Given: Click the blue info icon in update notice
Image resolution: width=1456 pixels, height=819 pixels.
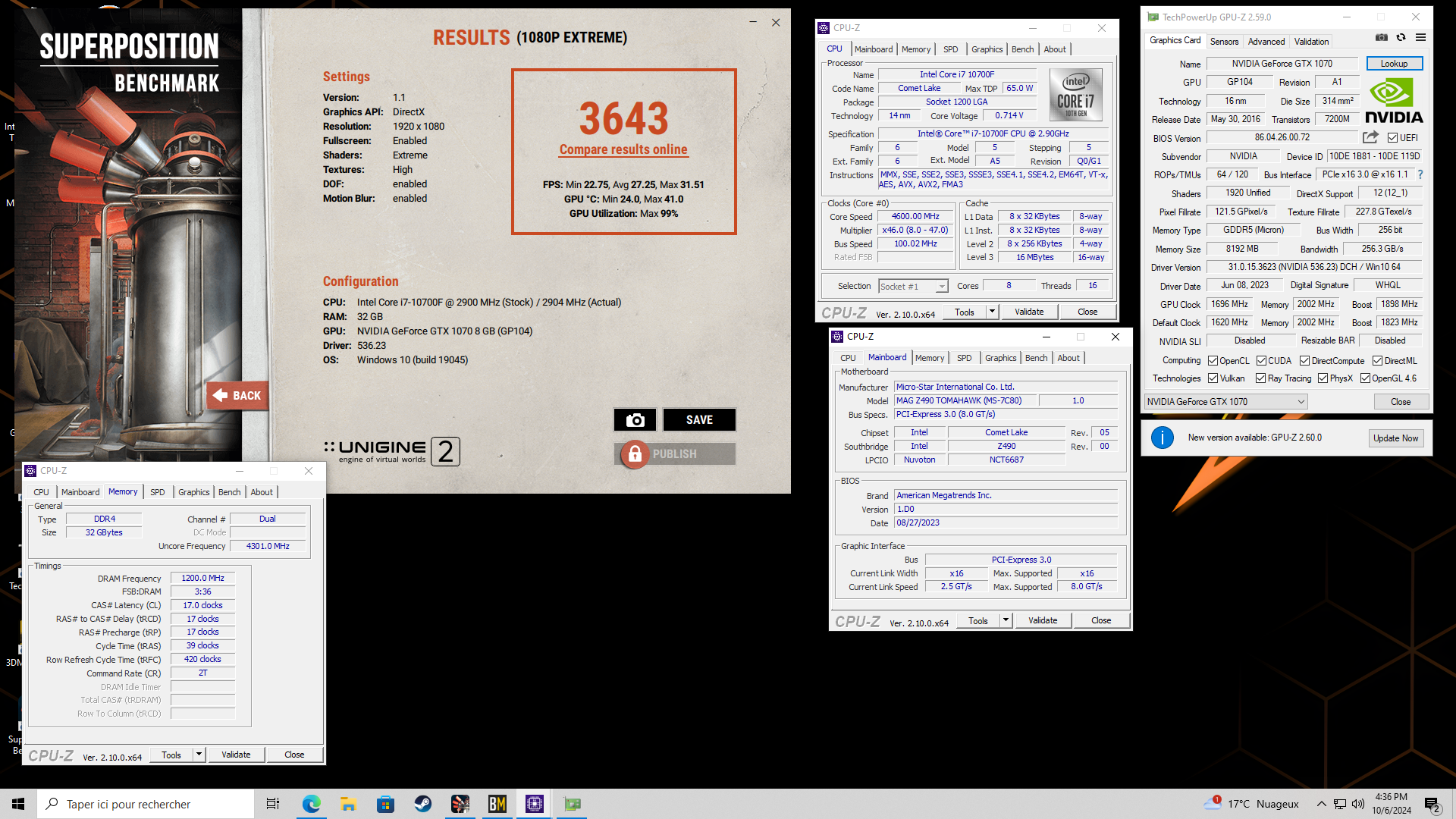Looking at the screenshot, I should pos(1163,438).
